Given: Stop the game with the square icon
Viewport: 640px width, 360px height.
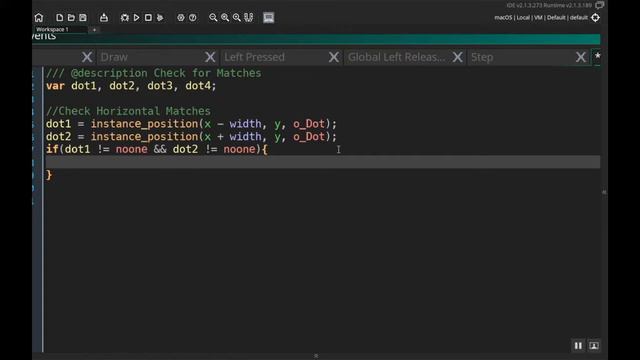Looking at the screenshot, I should coord(148,18).
